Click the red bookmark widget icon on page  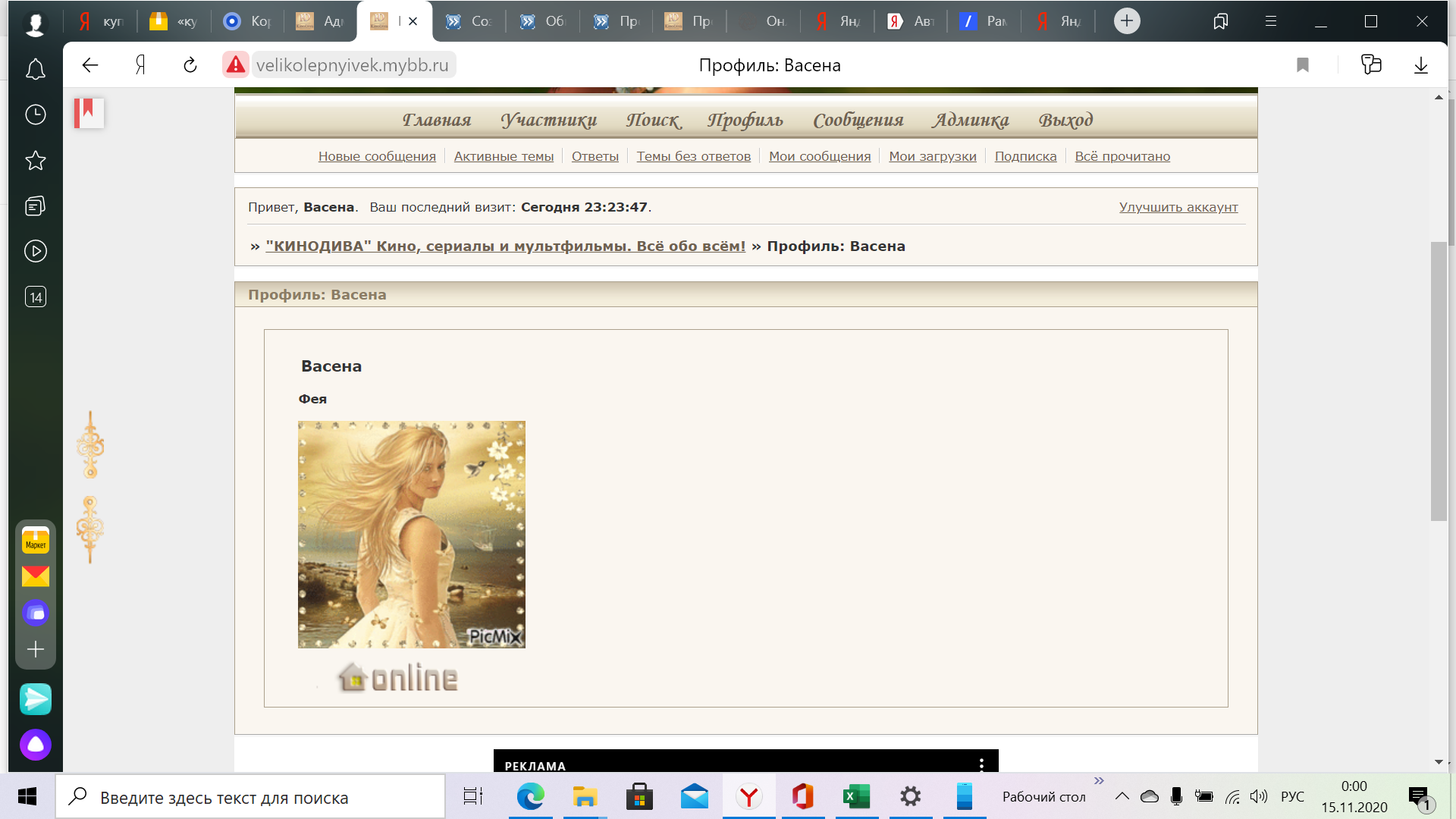coord(89,113)
